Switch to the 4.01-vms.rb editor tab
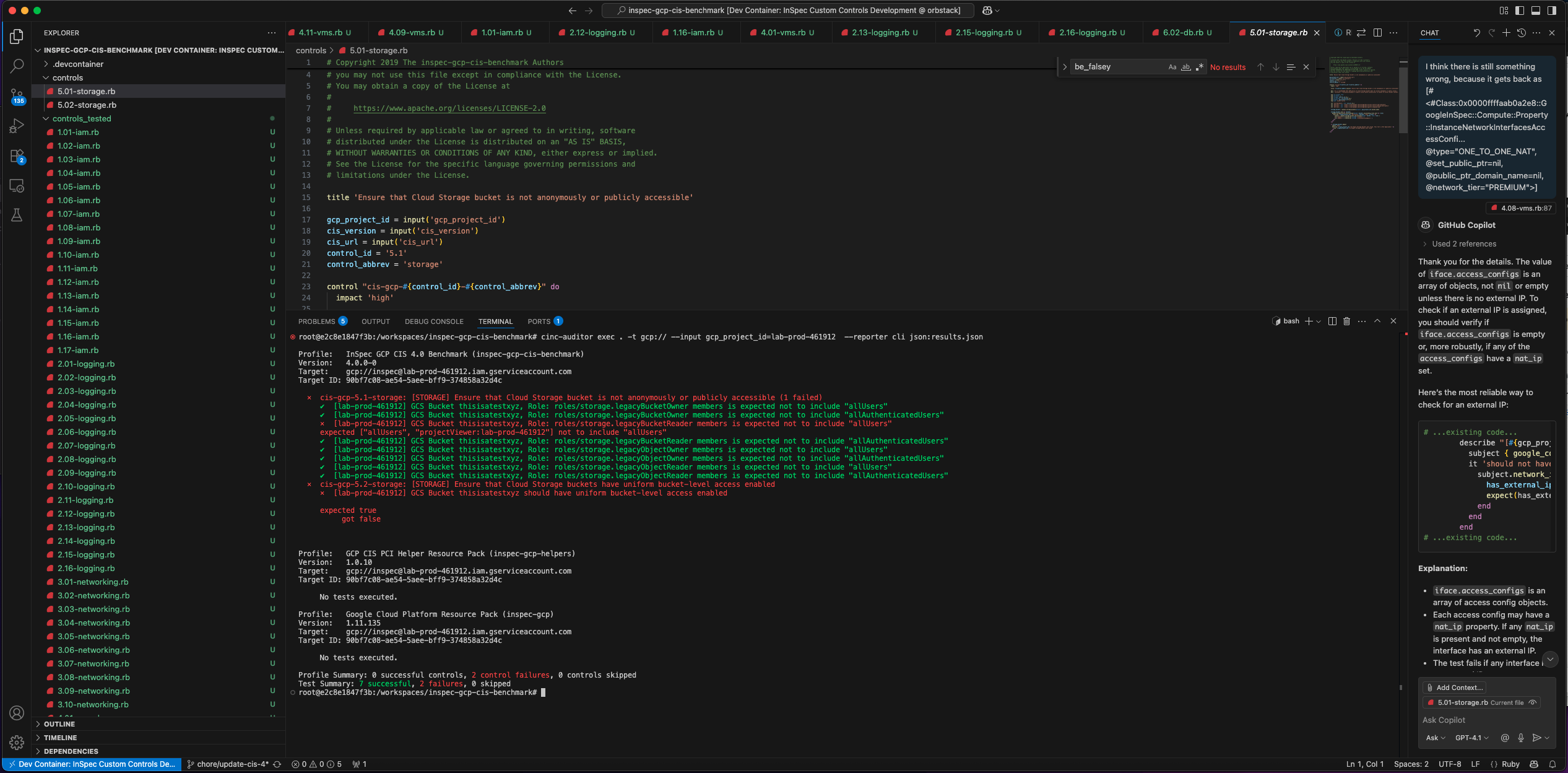 (782, 32)
